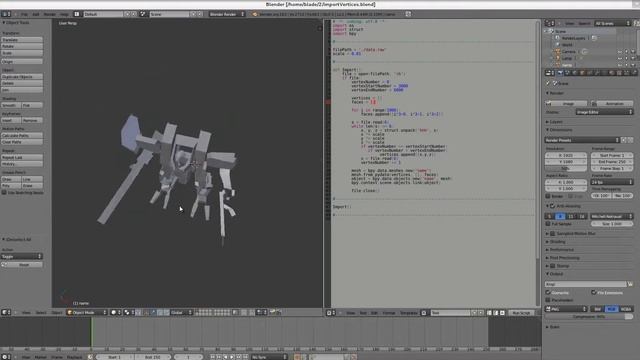Image resolution: width=640 pixels, height=360 pixels.
Task: Open the Help menu in info header
Action: (64, 14)
